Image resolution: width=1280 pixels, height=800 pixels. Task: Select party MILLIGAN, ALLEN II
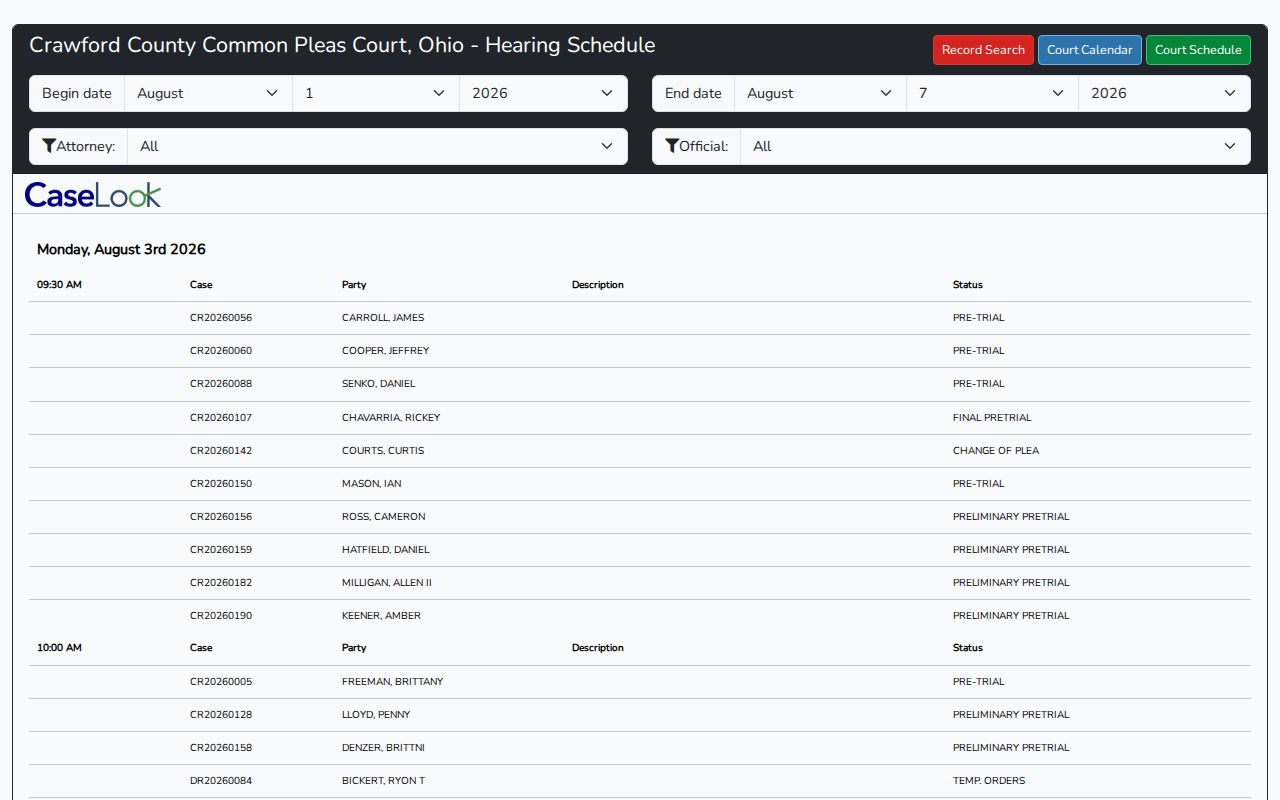[x=387, y=583]
